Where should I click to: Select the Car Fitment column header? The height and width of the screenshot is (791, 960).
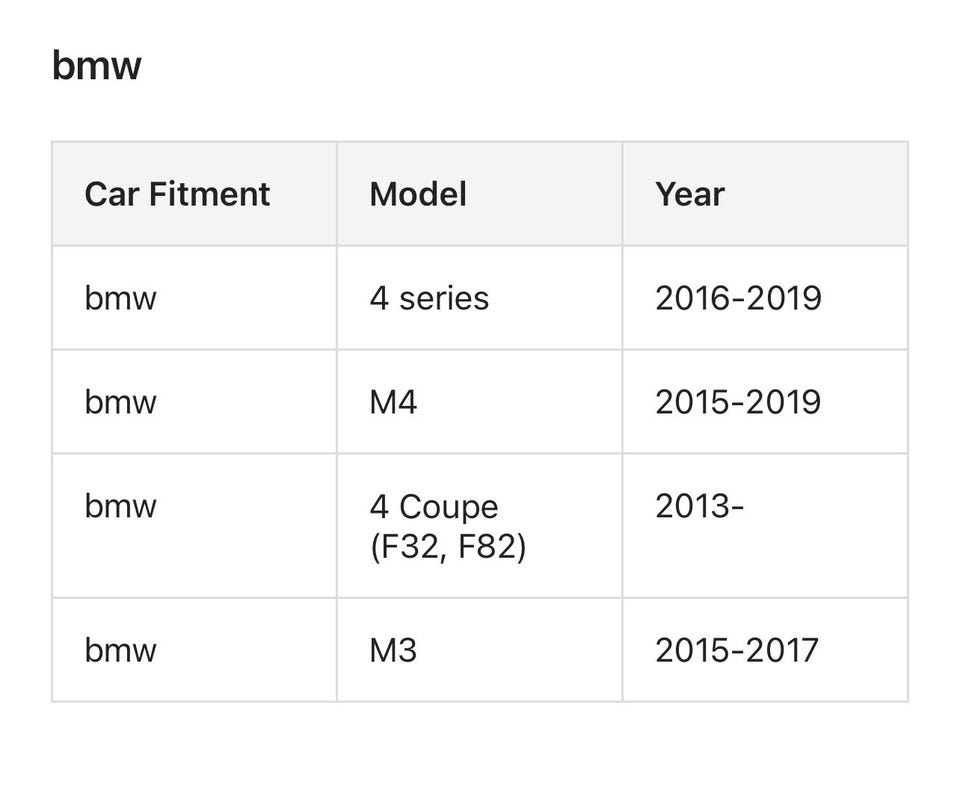177,193
